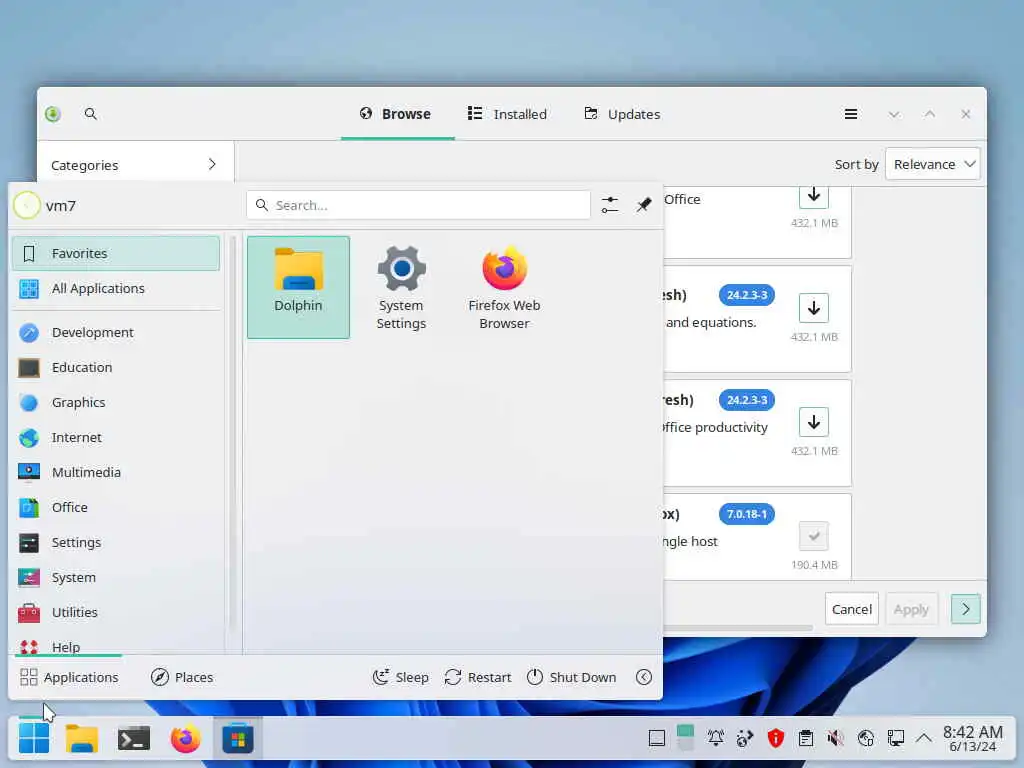Click the vm7 user avatar
1024x768 pixels.
(27, 205)
